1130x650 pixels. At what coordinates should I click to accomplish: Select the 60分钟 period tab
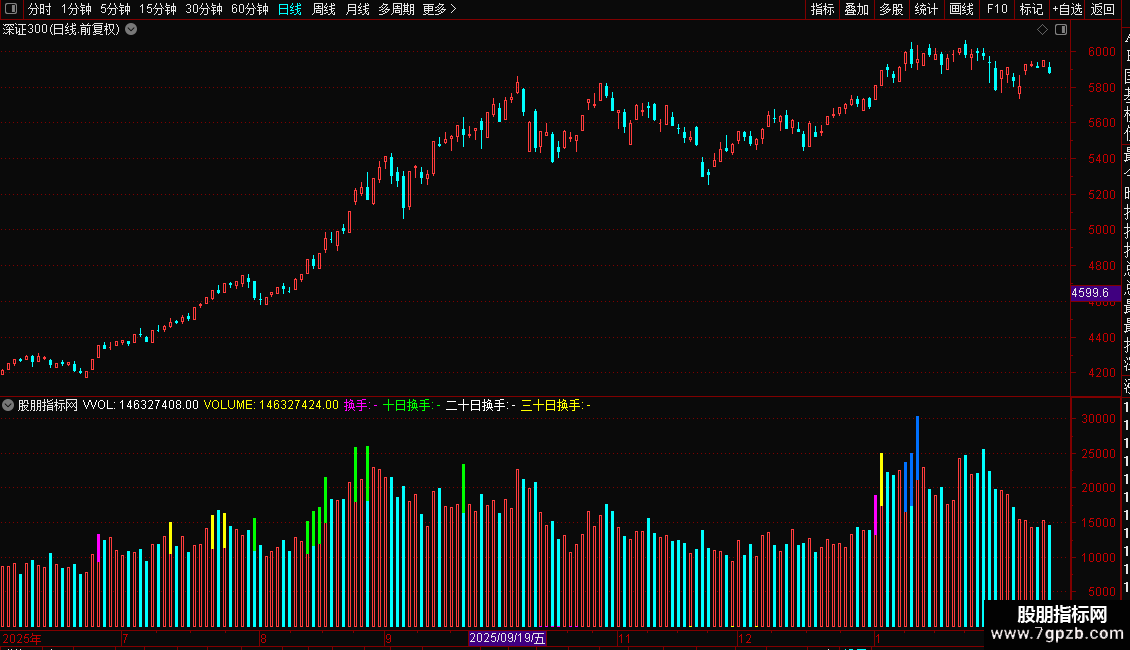pos(250,9)
